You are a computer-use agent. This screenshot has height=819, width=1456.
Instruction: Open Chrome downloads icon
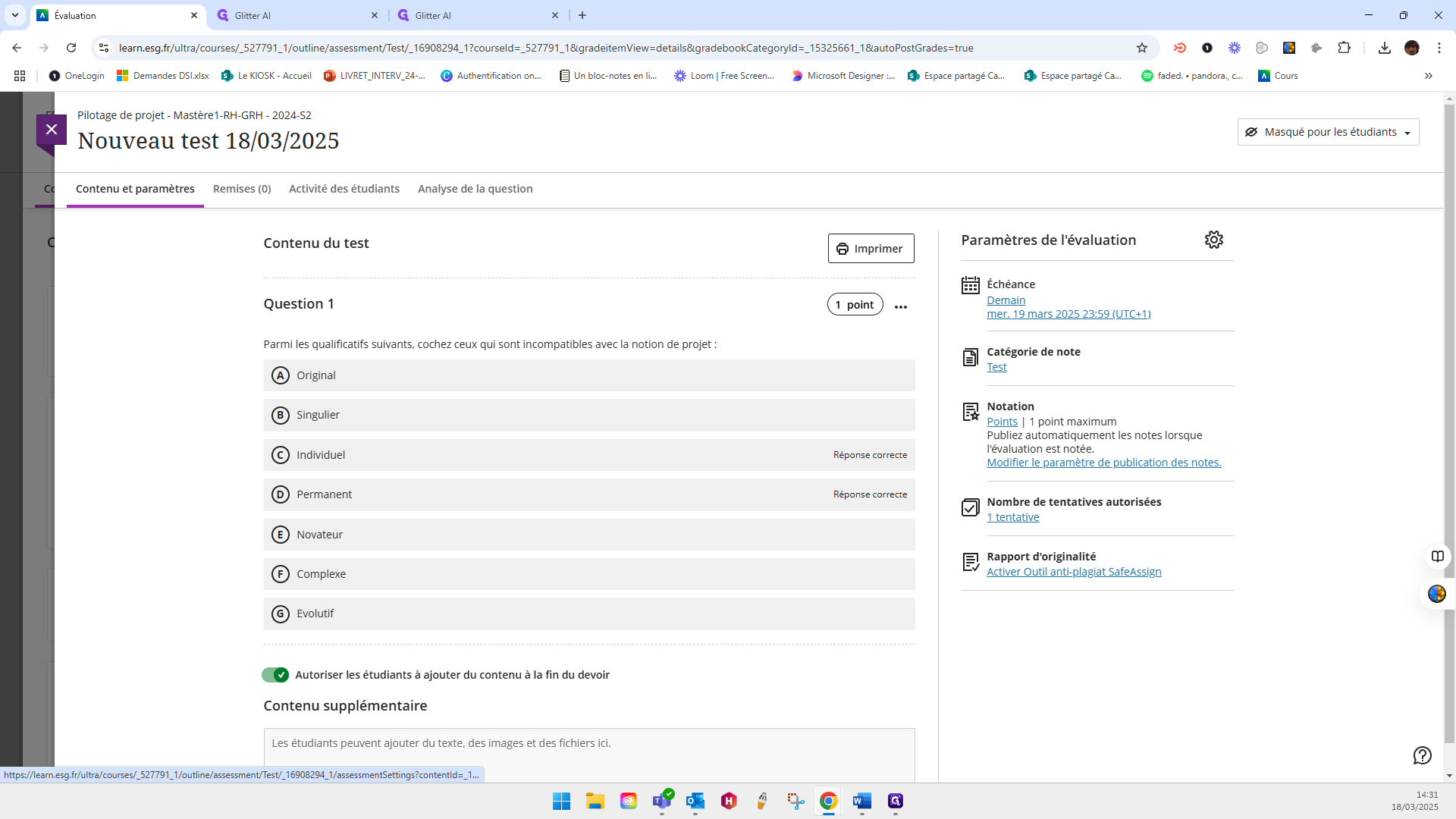pos(1384,48)
